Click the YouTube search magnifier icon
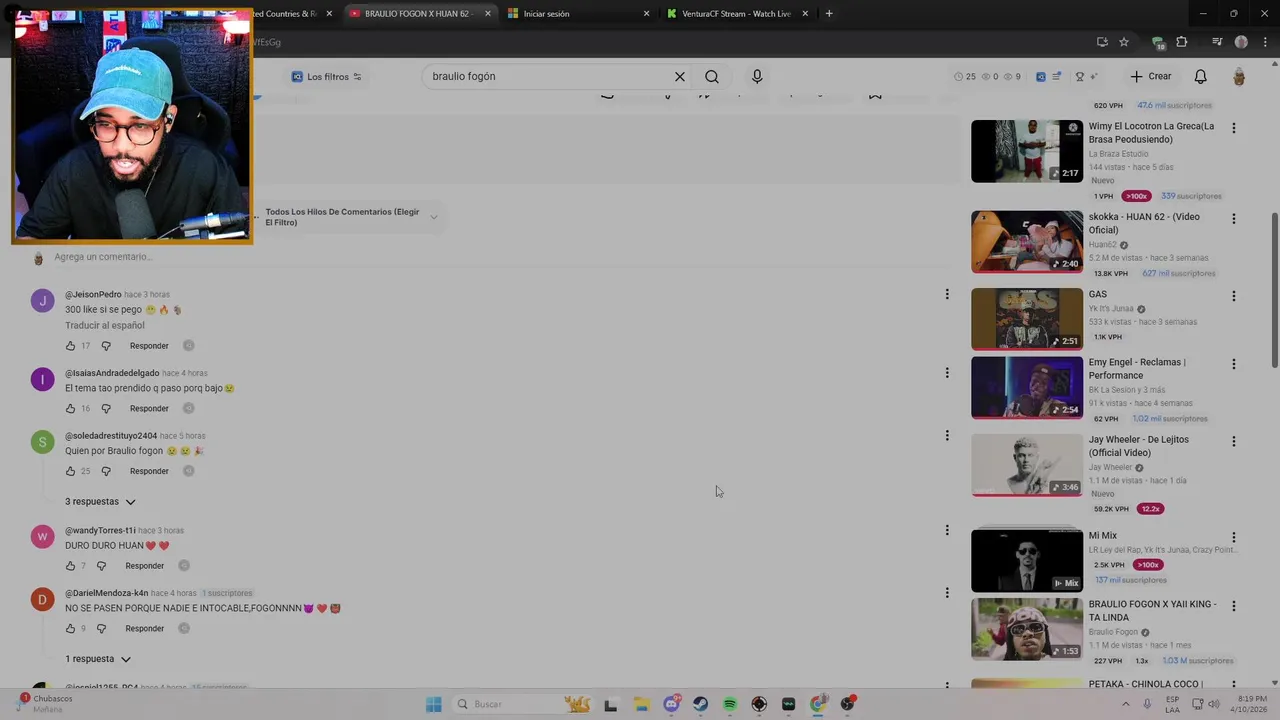The width and height of the screenshot is (1280, 720). click(711, 77)
